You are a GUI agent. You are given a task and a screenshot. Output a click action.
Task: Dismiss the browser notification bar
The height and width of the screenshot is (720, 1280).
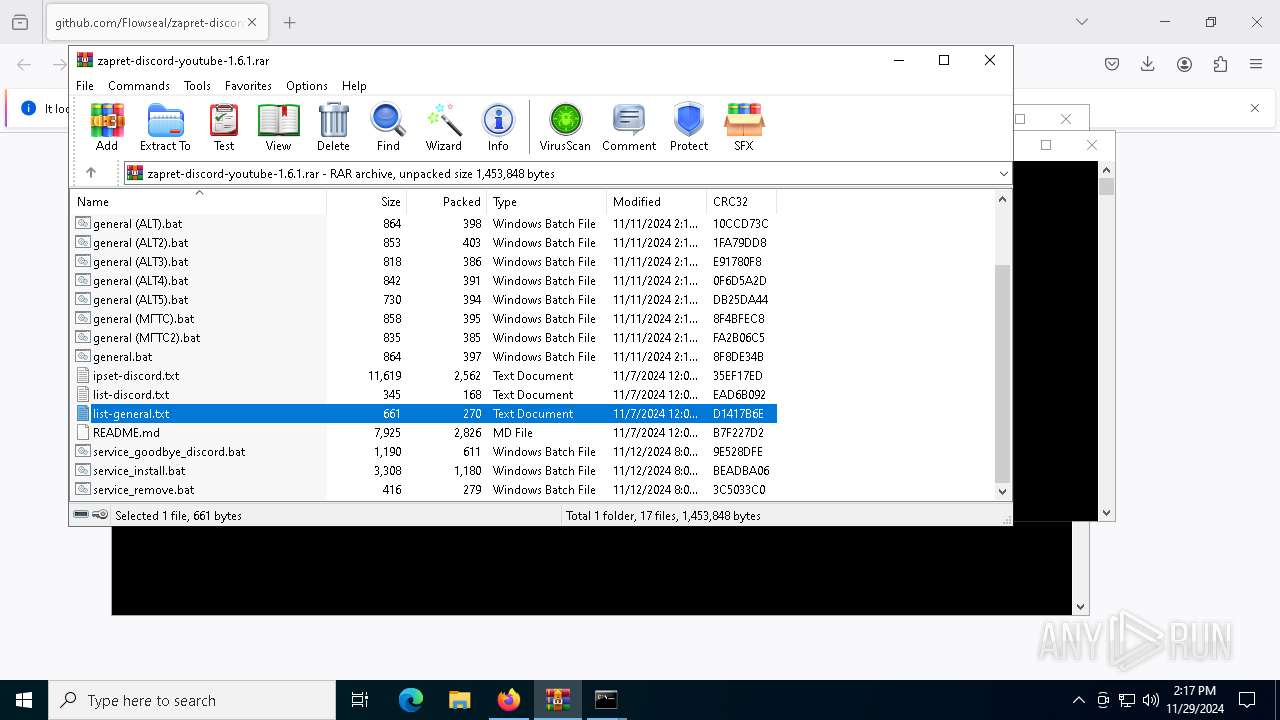1255,108
